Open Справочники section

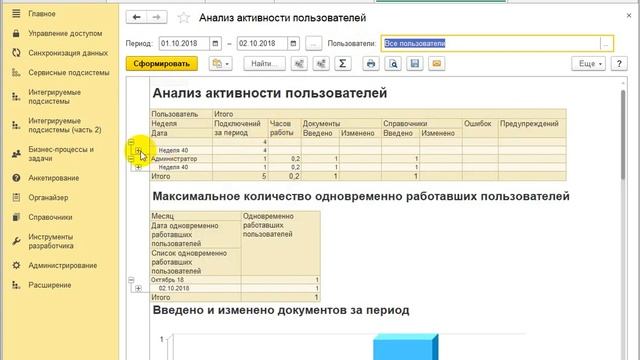[x=50, y=217]
